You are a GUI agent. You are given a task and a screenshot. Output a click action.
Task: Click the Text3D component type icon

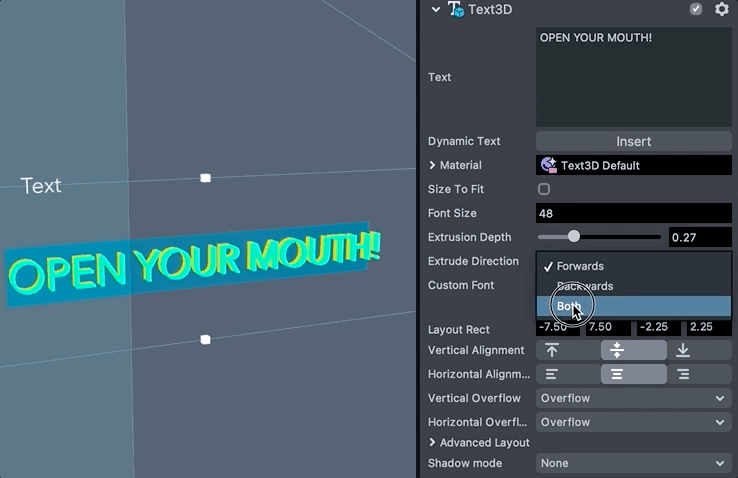(456, 9)
